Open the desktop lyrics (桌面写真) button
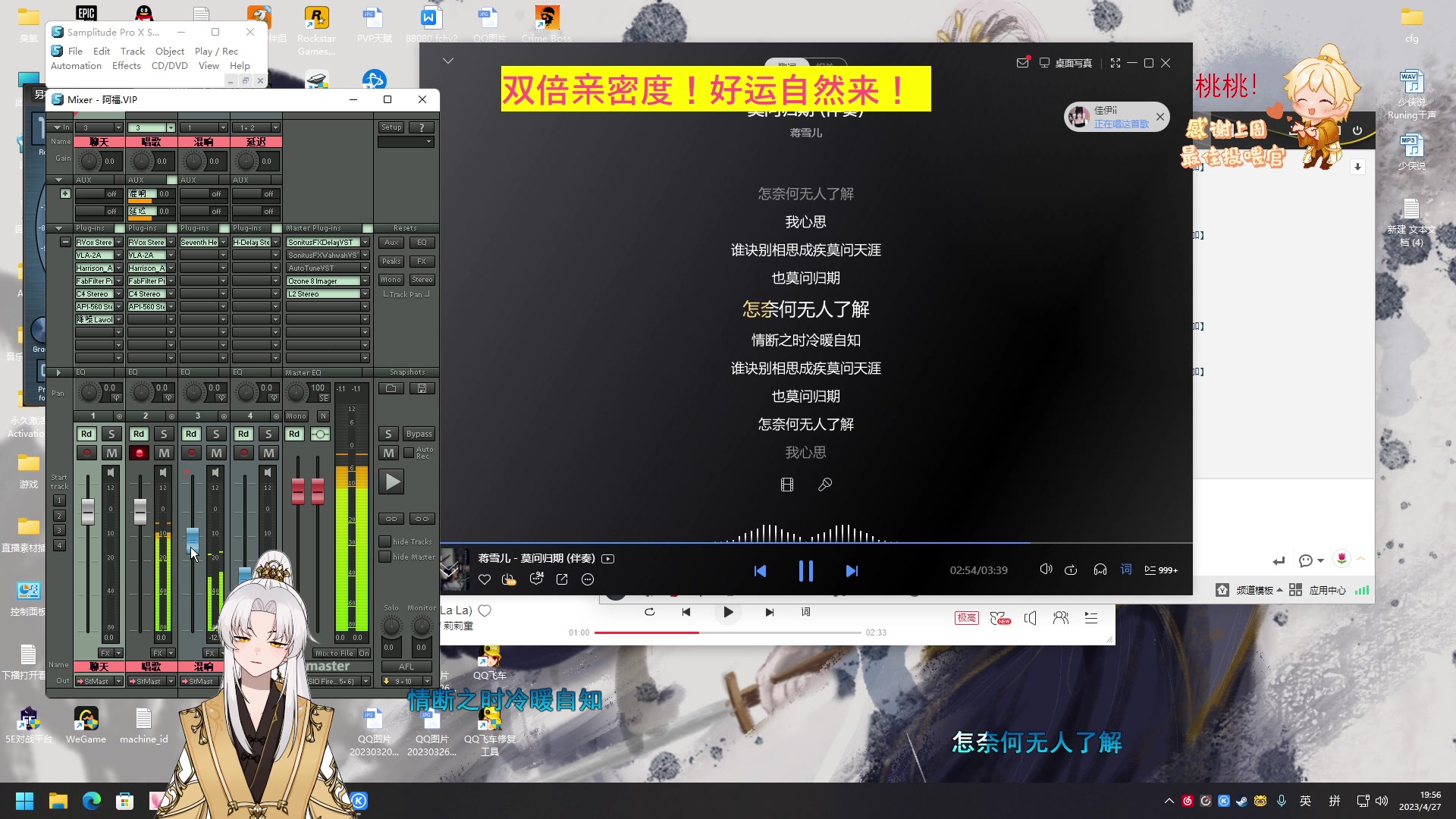Screen dimensions: 1456x819 point(1065,63)
